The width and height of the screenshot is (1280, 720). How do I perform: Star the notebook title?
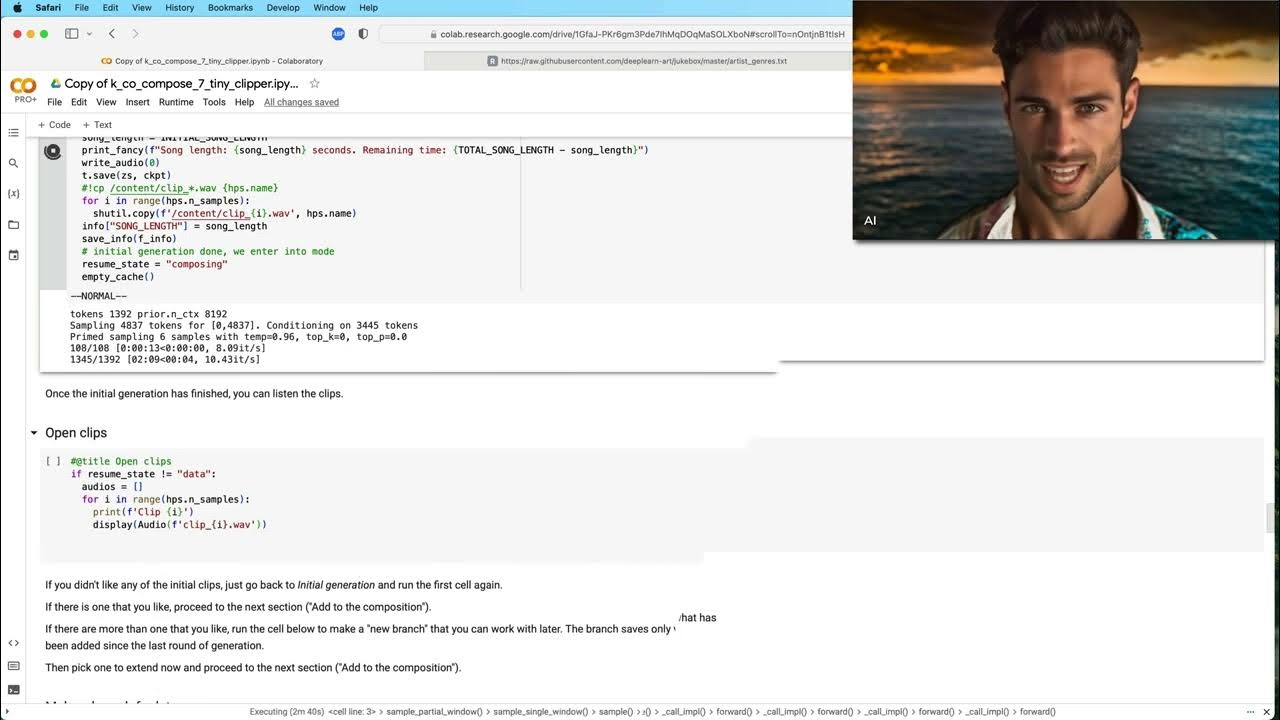pos(314,84)
